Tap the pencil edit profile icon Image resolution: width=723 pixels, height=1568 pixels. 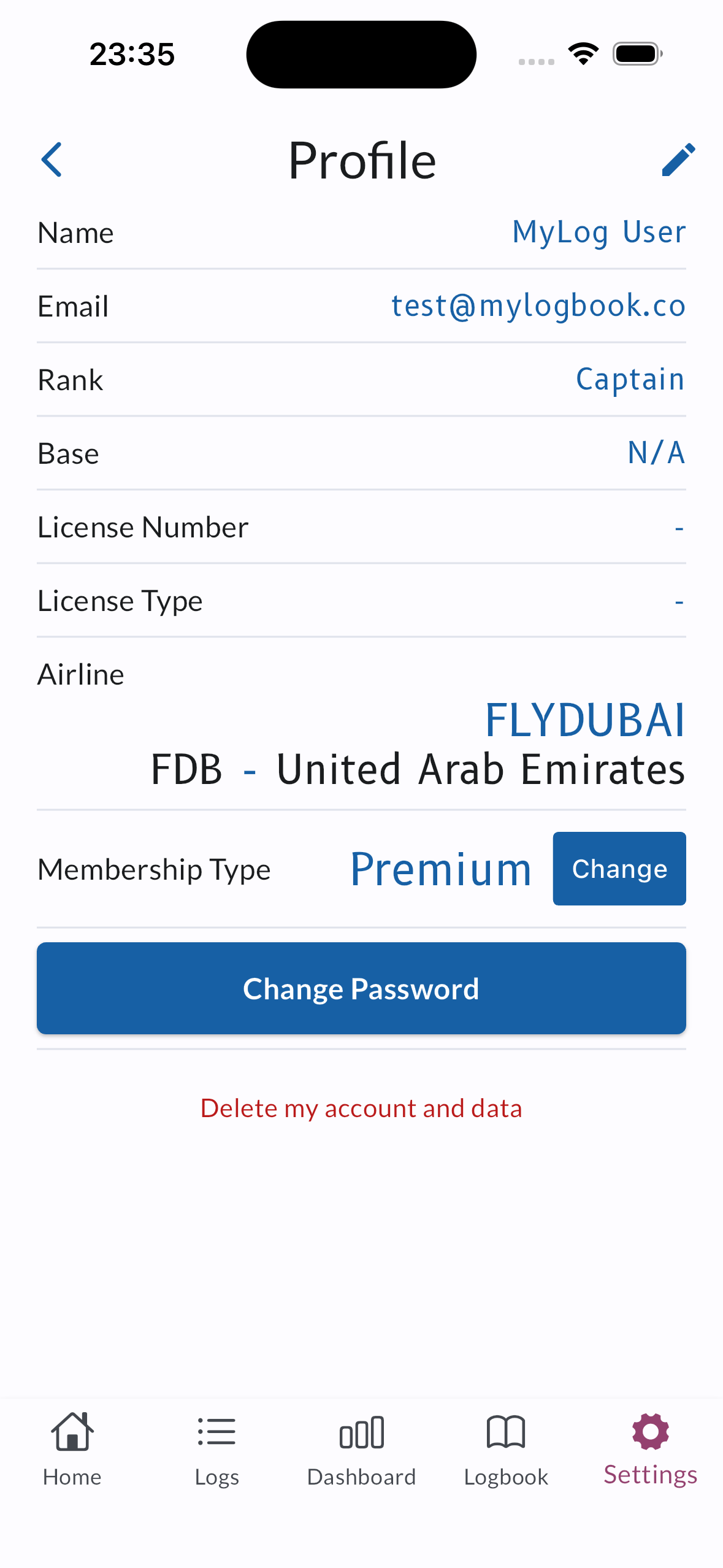tap(678, 159)
